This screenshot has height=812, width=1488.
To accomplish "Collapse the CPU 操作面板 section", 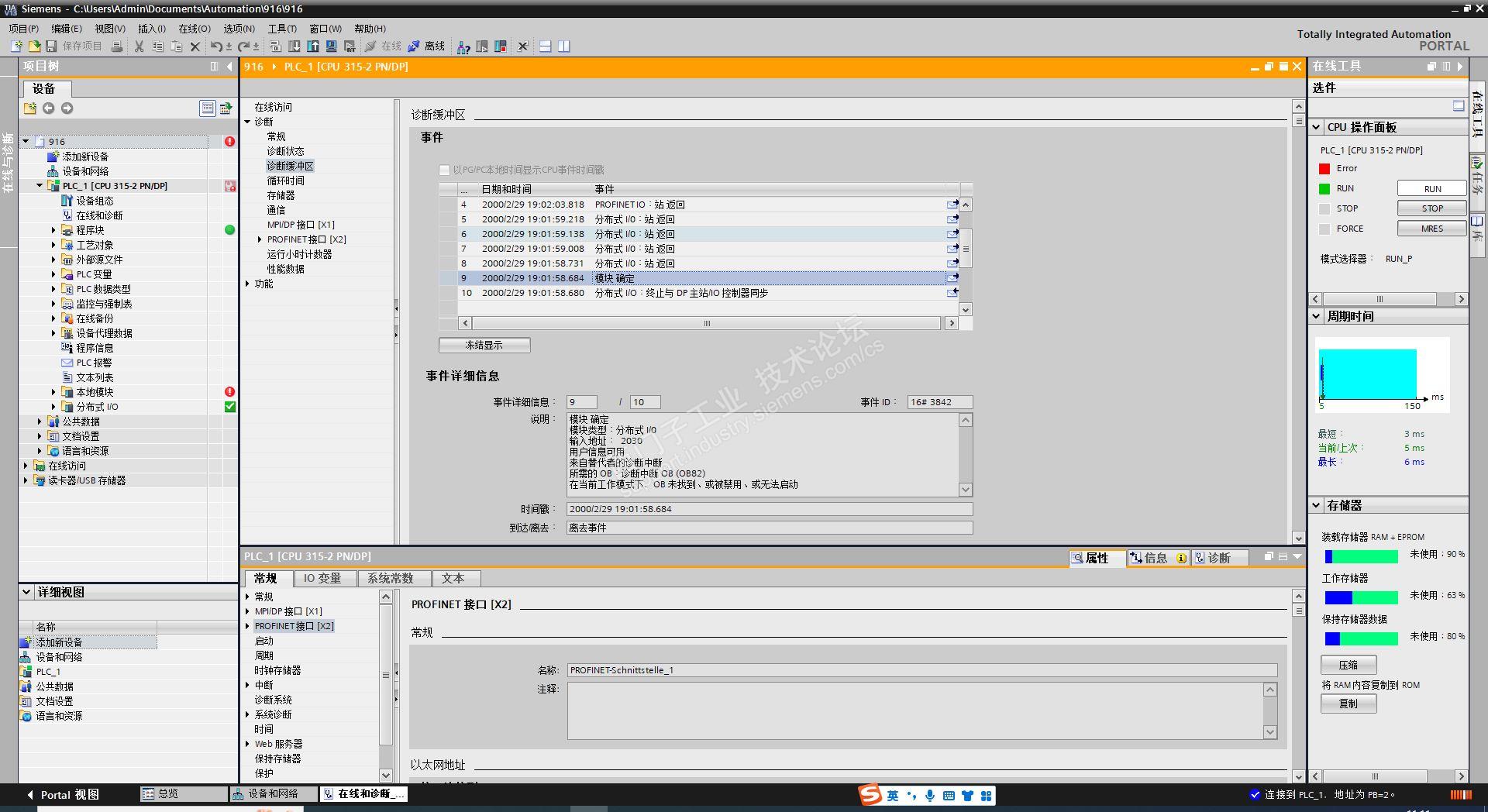I will 1317,127.
